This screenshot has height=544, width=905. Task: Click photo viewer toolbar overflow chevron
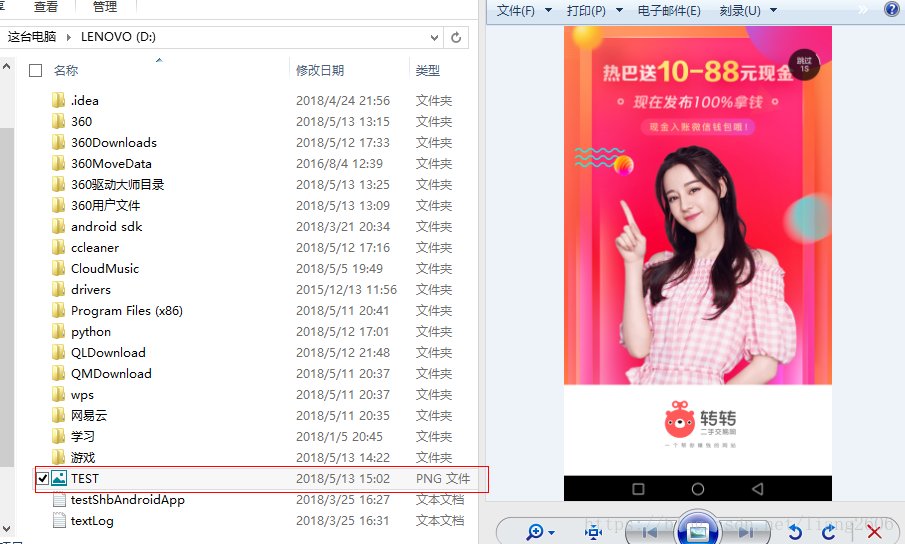[863, 9]
